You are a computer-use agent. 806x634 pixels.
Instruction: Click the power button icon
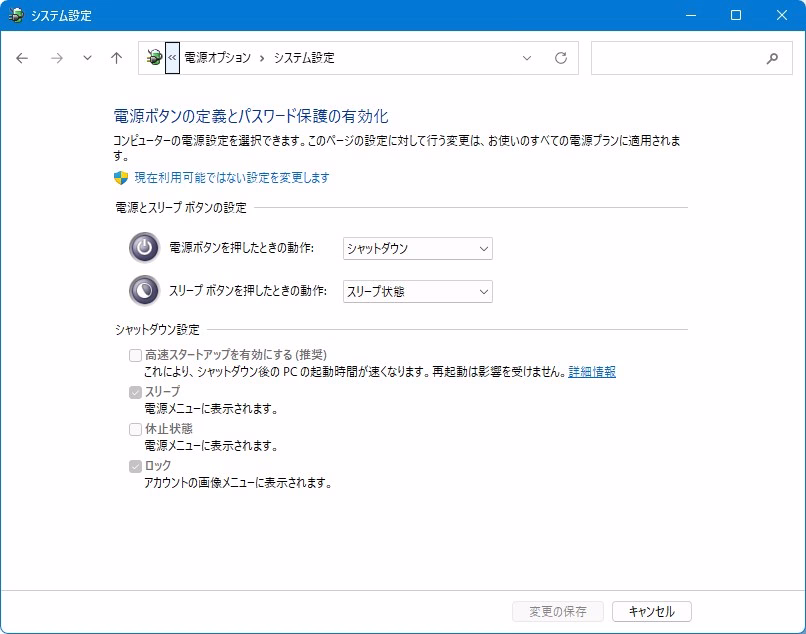[144, 248]
